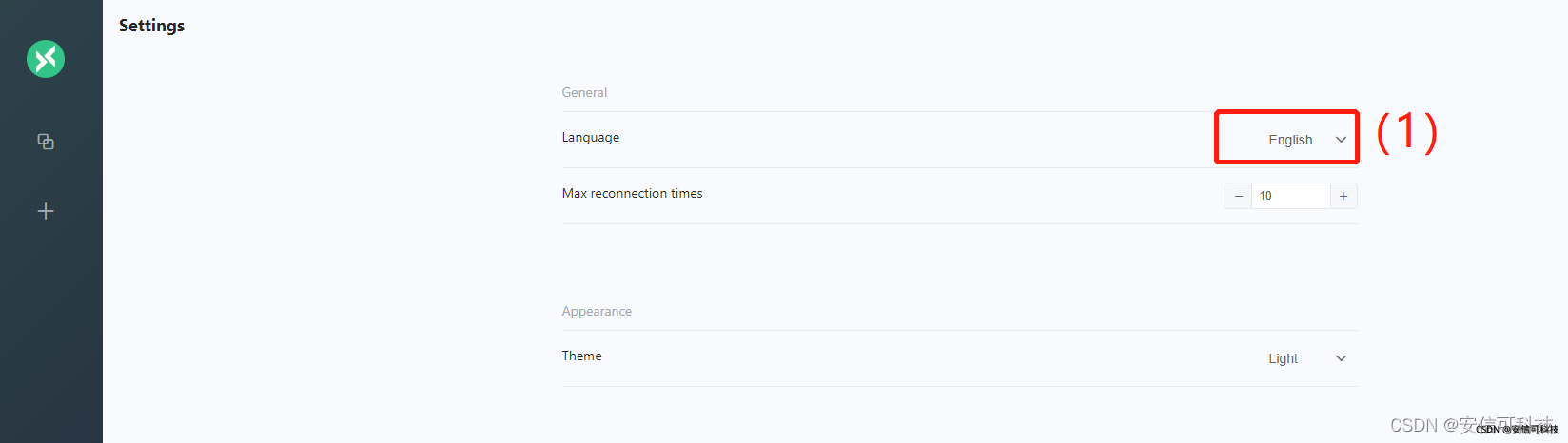
Task: Click the Theme setting label
Action: click(x=581, y=356)
